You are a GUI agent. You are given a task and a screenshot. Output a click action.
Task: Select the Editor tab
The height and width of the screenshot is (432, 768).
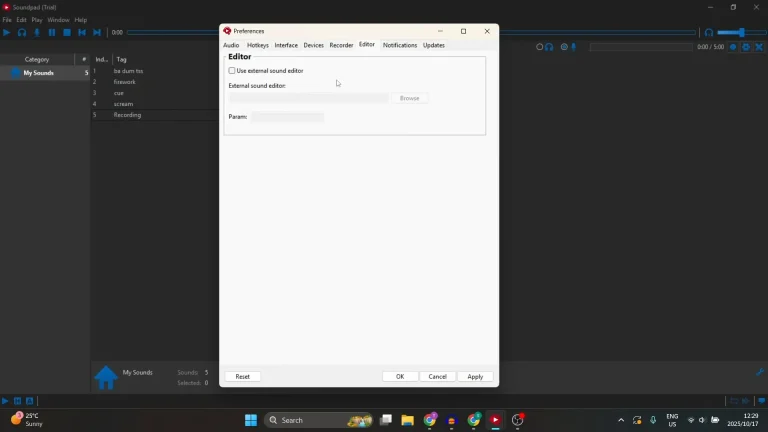tap(367, 45)
